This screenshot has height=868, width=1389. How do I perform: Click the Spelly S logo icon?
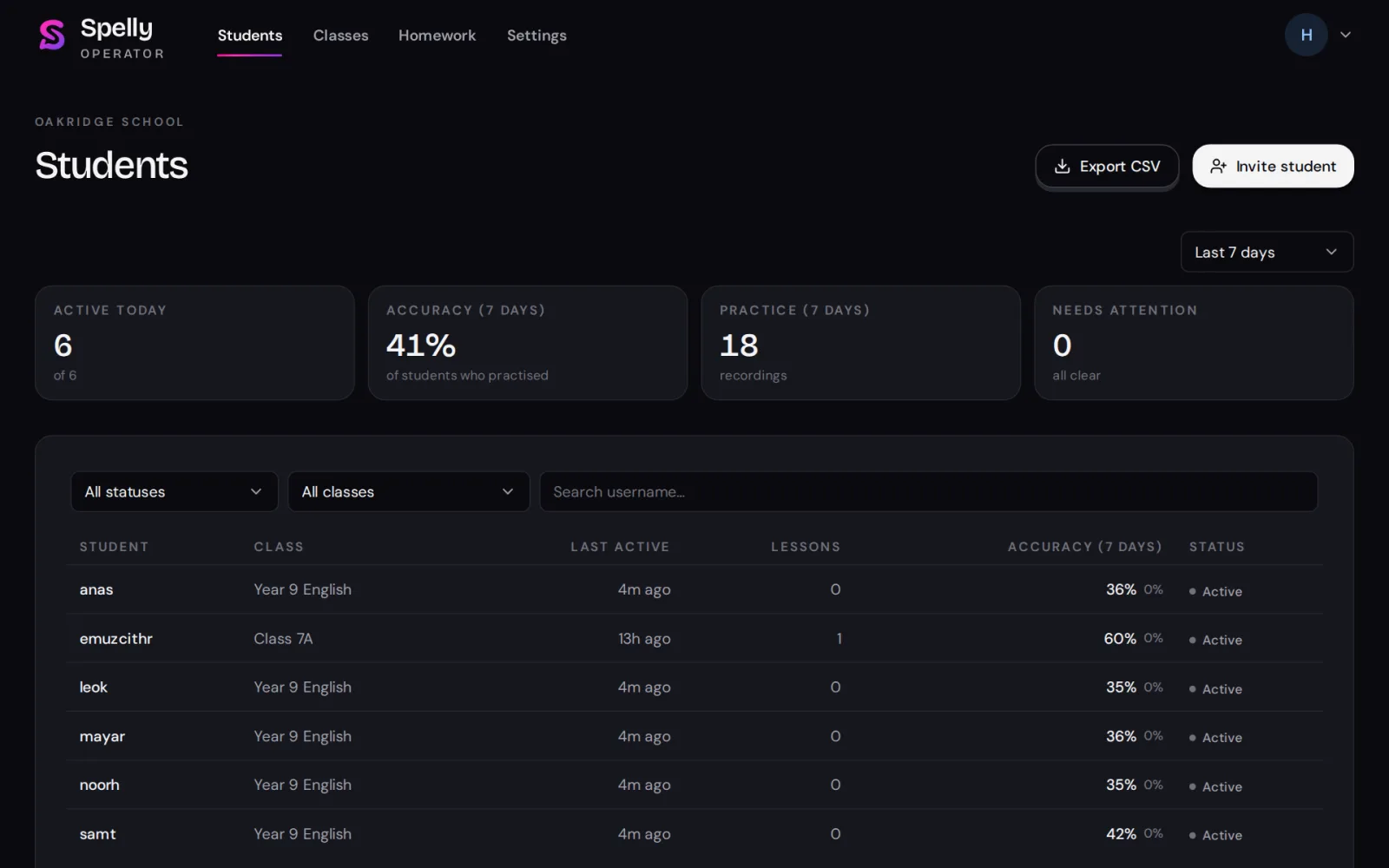coord(52,36)
